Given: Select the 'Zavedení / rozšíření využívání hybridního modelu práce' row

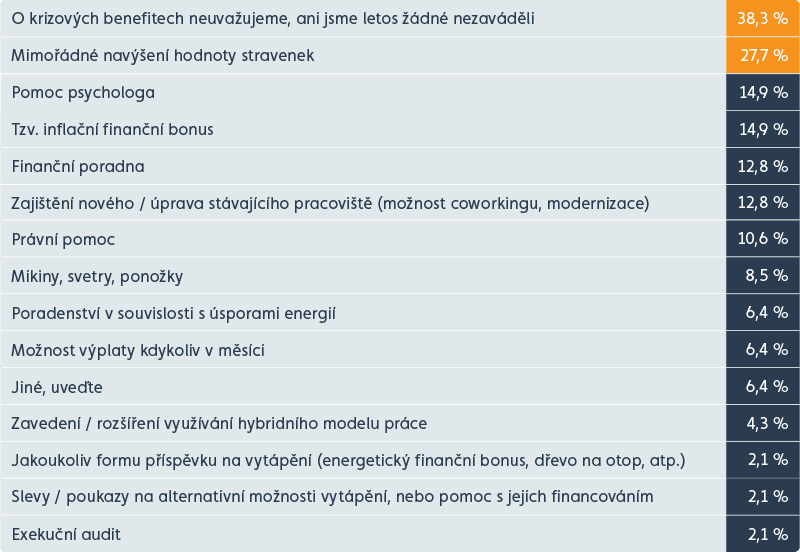Looking at the screenshot, I should pyautogui.click(x=219, y=423).
